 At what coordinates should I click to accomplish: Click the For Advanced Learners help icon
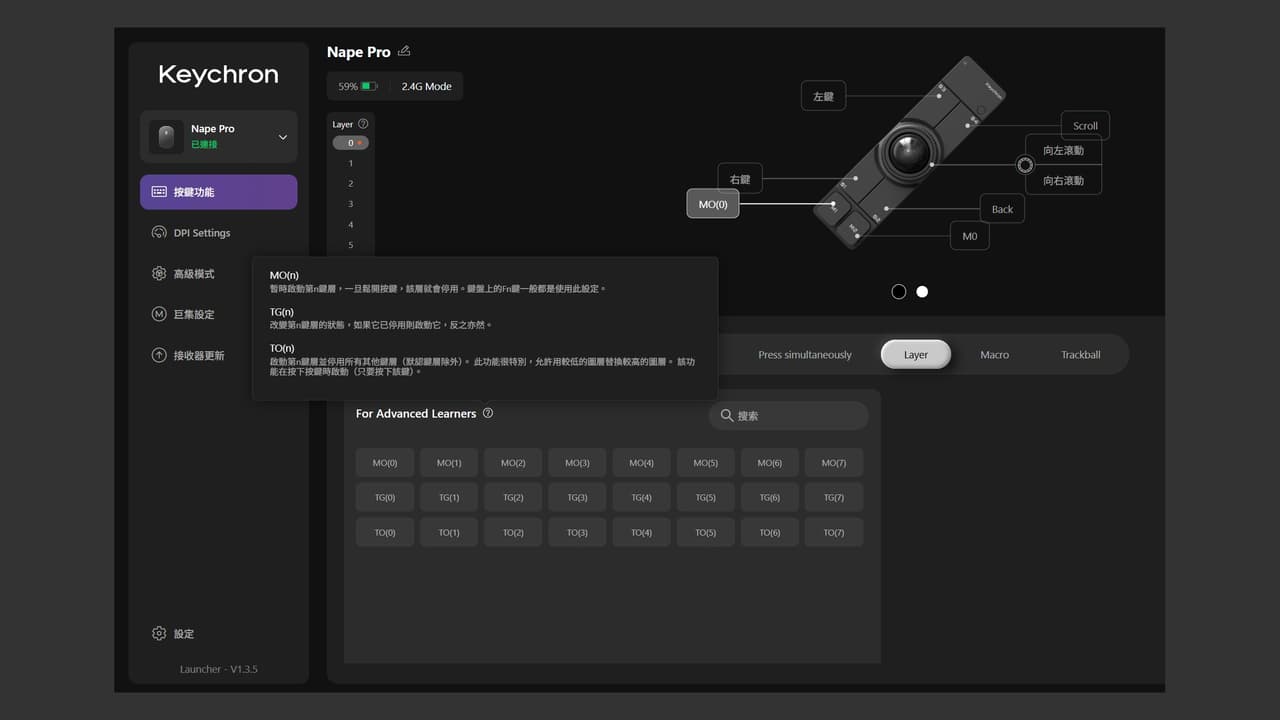(487, 413)
